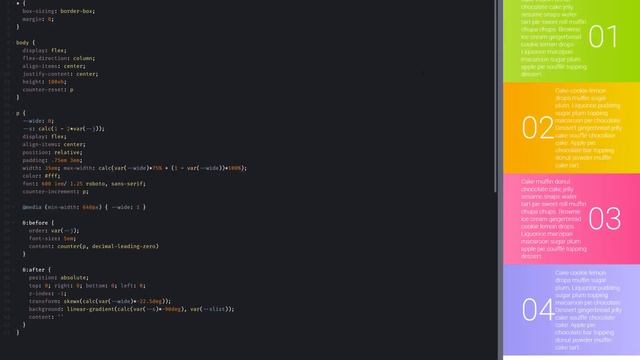This screenshot has width=640, height=360.
Task: Click the paragraph text in the pink card
Action: [554, 219]
